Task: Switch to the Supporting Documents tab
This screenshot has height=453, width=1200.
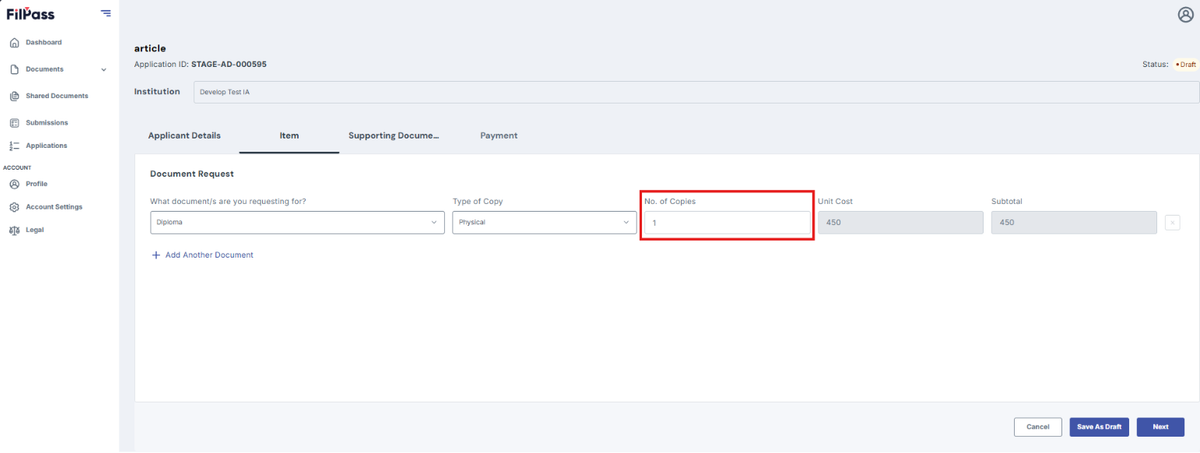Action: [394, 135]
